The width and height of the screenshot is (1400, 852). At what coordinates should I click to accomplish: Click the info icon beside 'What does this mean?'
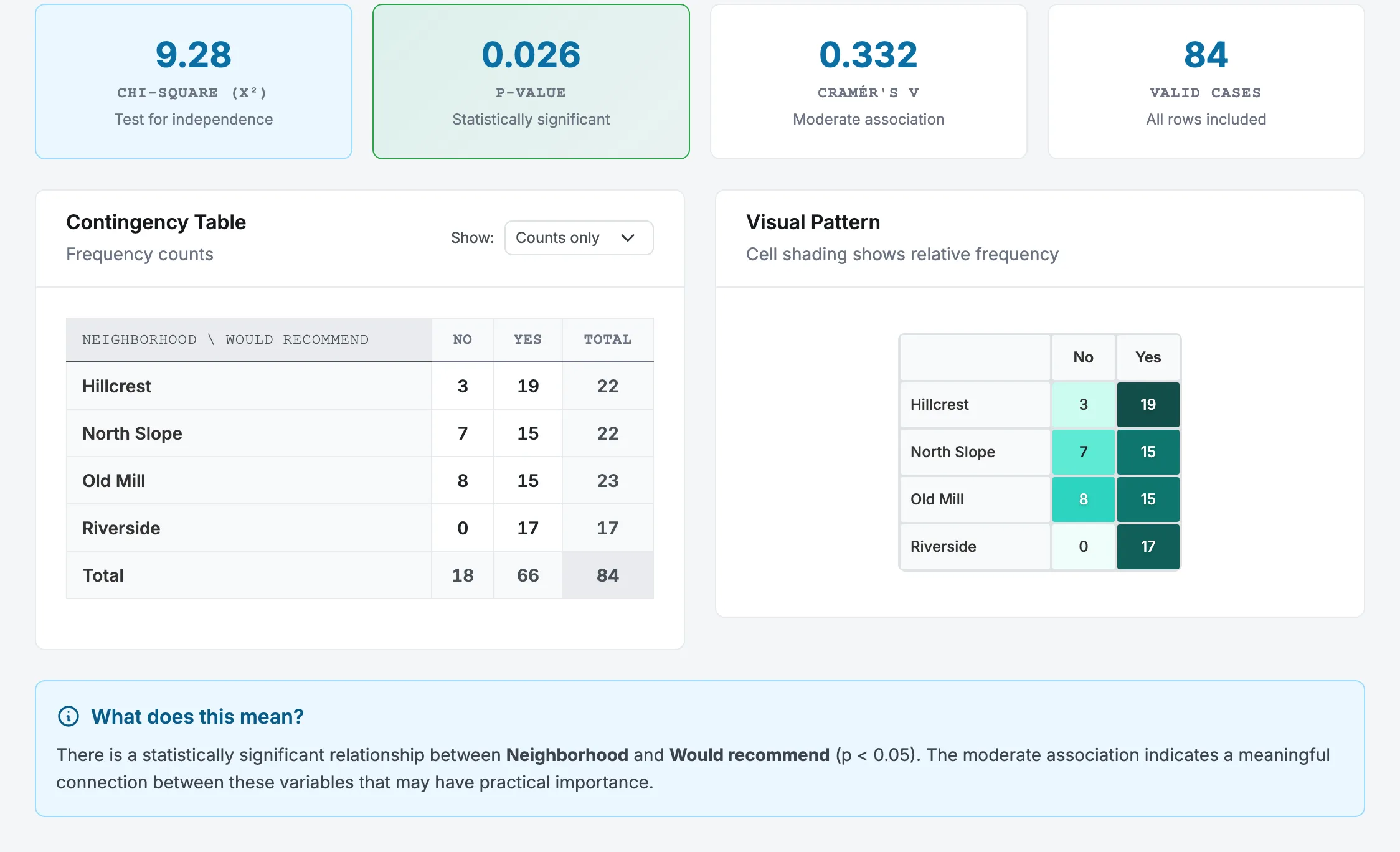pos(69,716)
